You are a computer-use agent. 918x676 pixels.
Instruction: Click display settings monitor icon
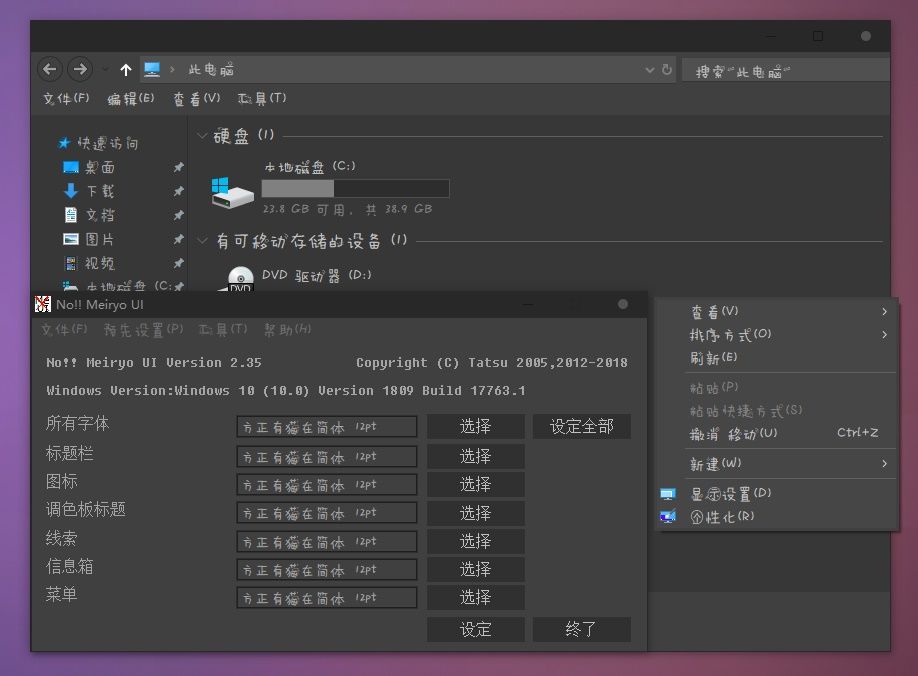click(667, 494)
